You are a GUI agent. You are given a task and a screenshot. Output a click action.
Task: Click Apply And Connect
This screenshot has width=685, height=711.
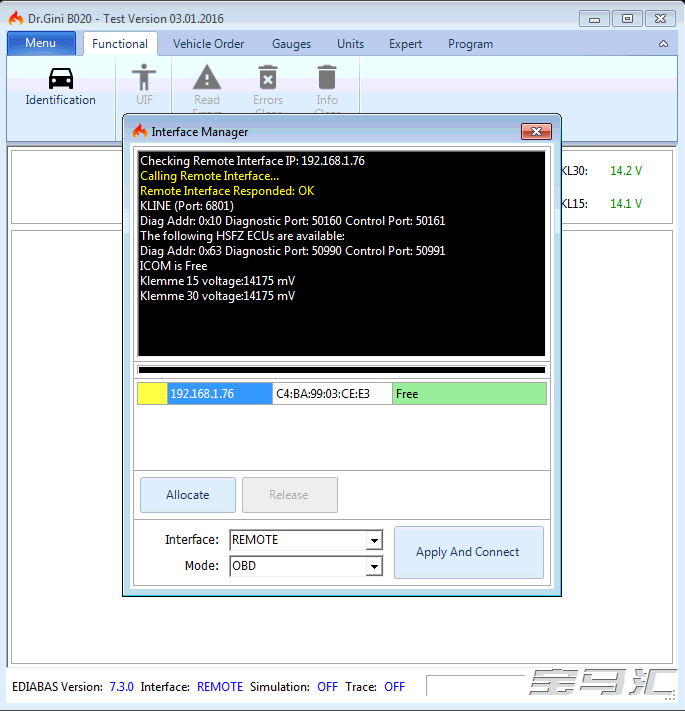(469, 552)
